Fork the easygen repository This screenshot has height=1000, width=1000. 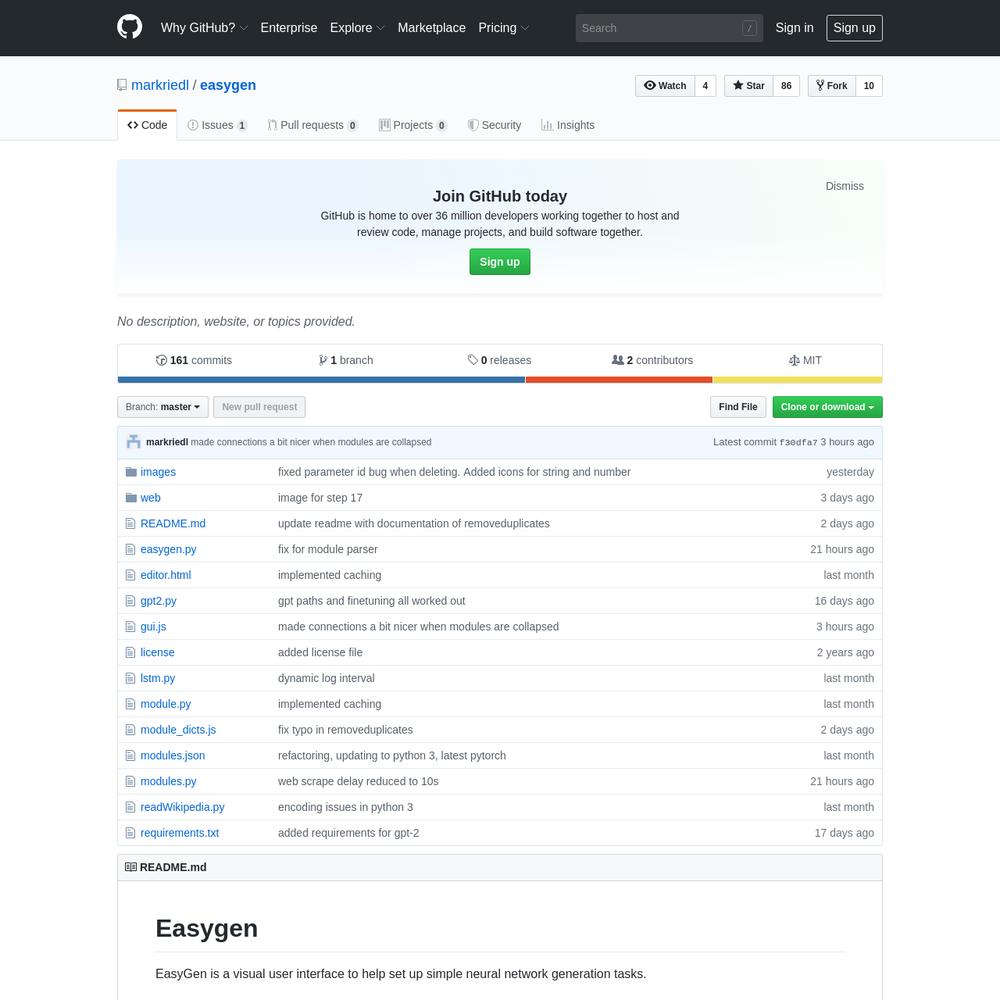(x=832, y=85)
